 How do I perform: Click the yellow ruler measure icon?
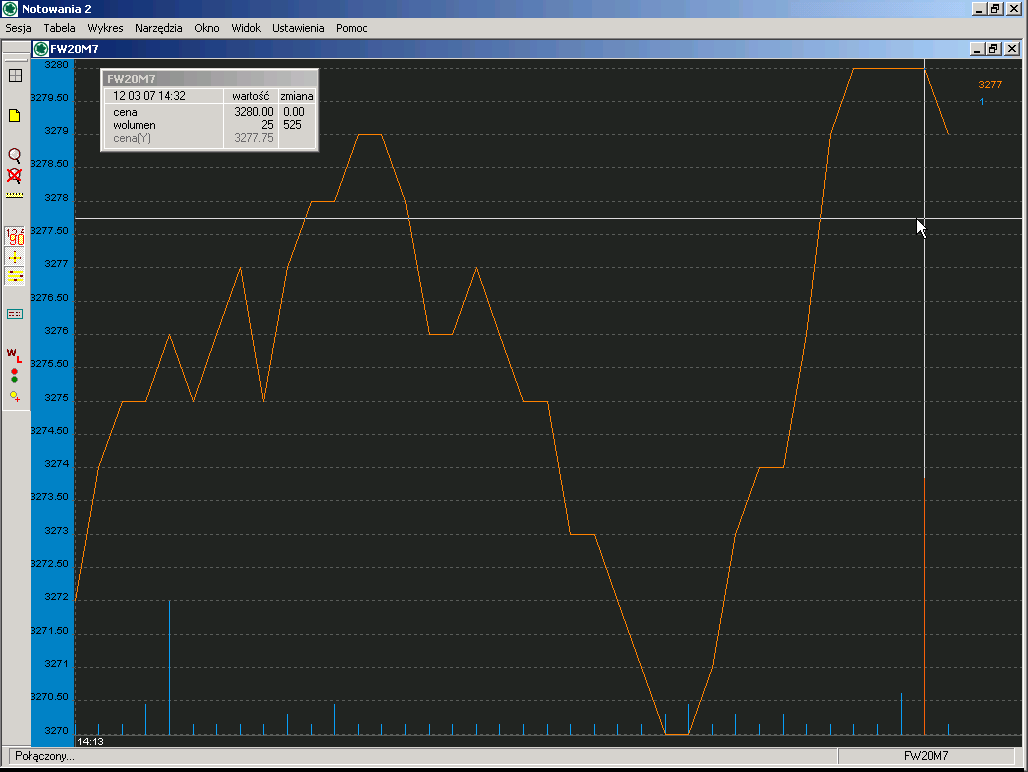pyautogui.click(x=15, y=194)
